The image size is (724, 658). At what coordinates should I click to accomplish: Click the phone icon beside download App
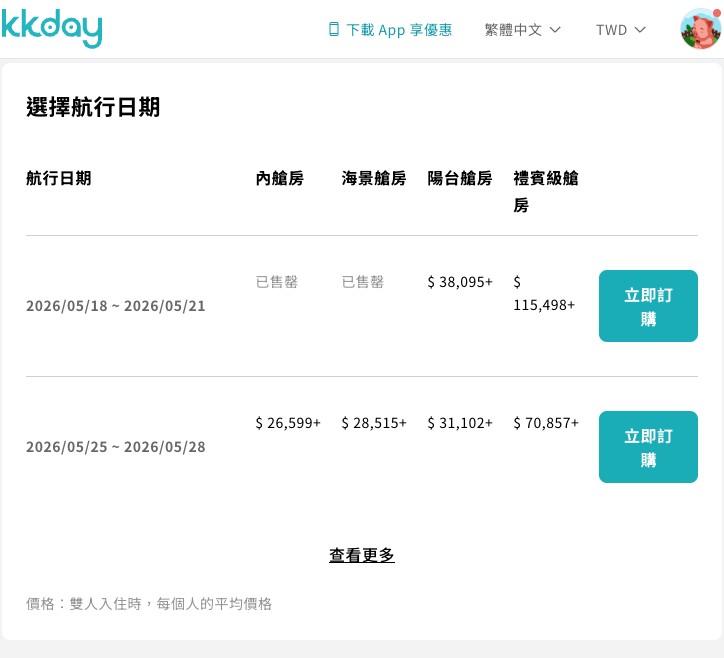[x=334, y=30]
